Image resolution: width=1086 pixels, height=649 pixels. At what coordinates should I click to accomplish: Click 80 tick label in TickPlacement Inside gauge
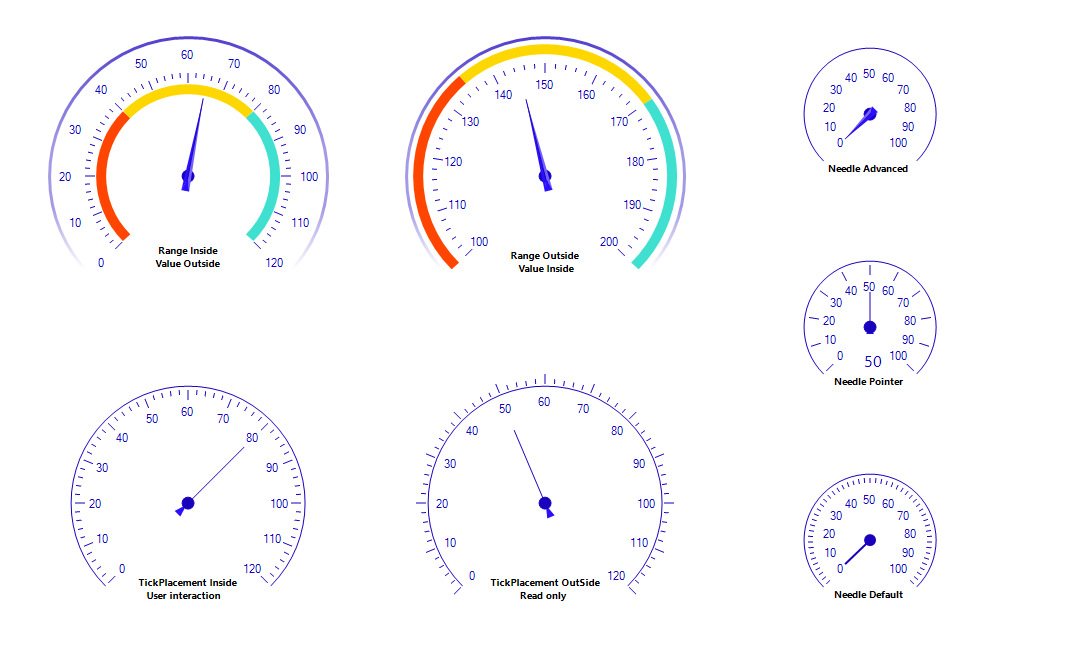pyautogui.click(x=252, y=438)
